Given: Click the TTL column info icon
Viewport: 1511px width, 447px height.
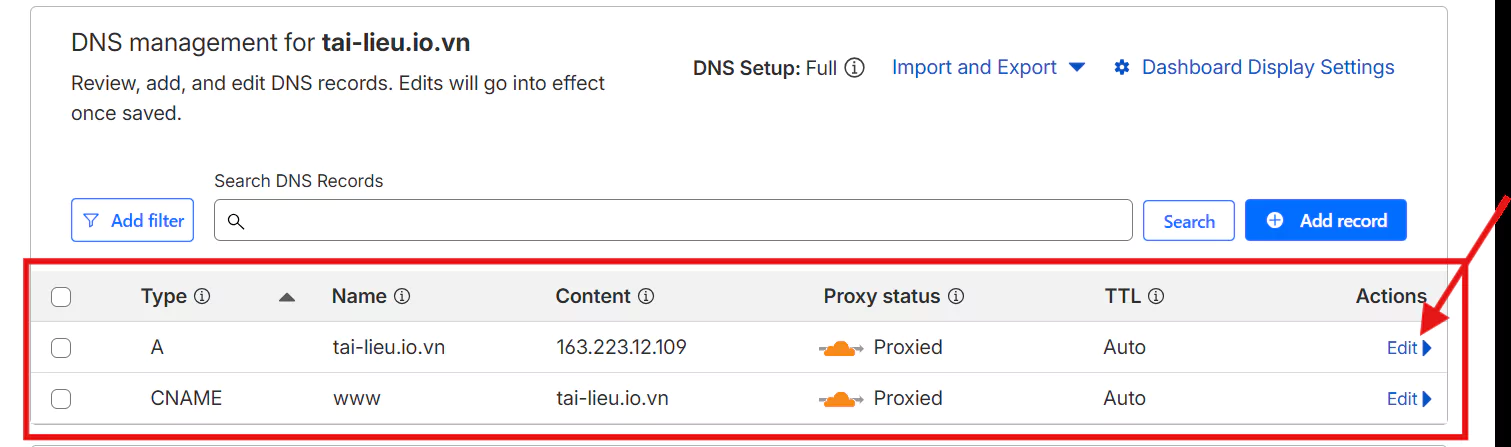Looking at the screenshot, I should click(x=1156, y=297).
